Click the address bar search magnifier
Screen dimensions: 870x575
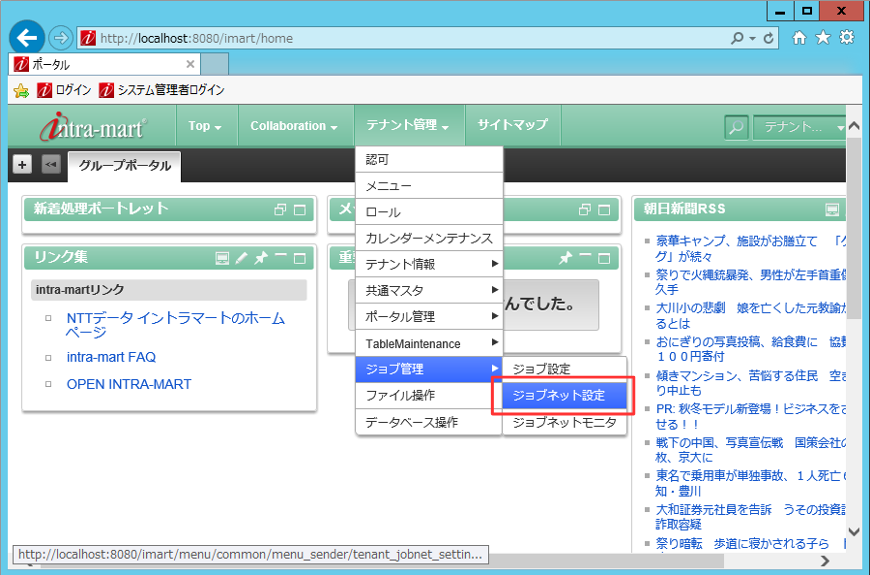737,38
